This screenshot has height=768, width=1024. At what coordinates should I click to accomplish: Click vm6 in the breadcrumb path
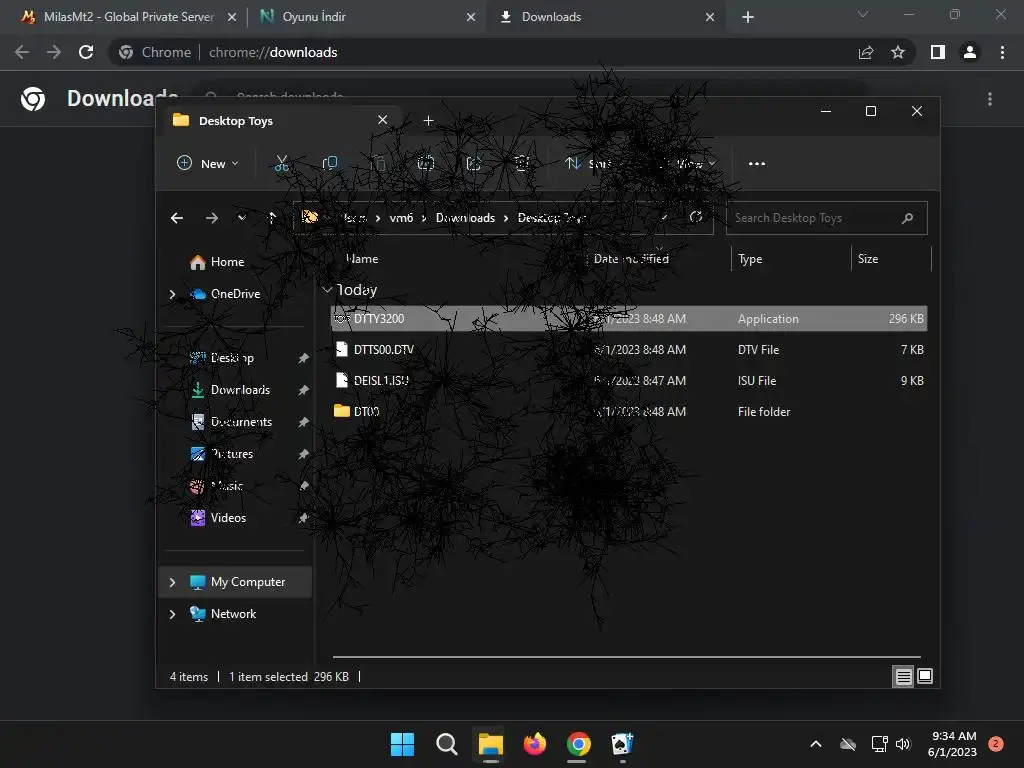click(x=401, y=217)
